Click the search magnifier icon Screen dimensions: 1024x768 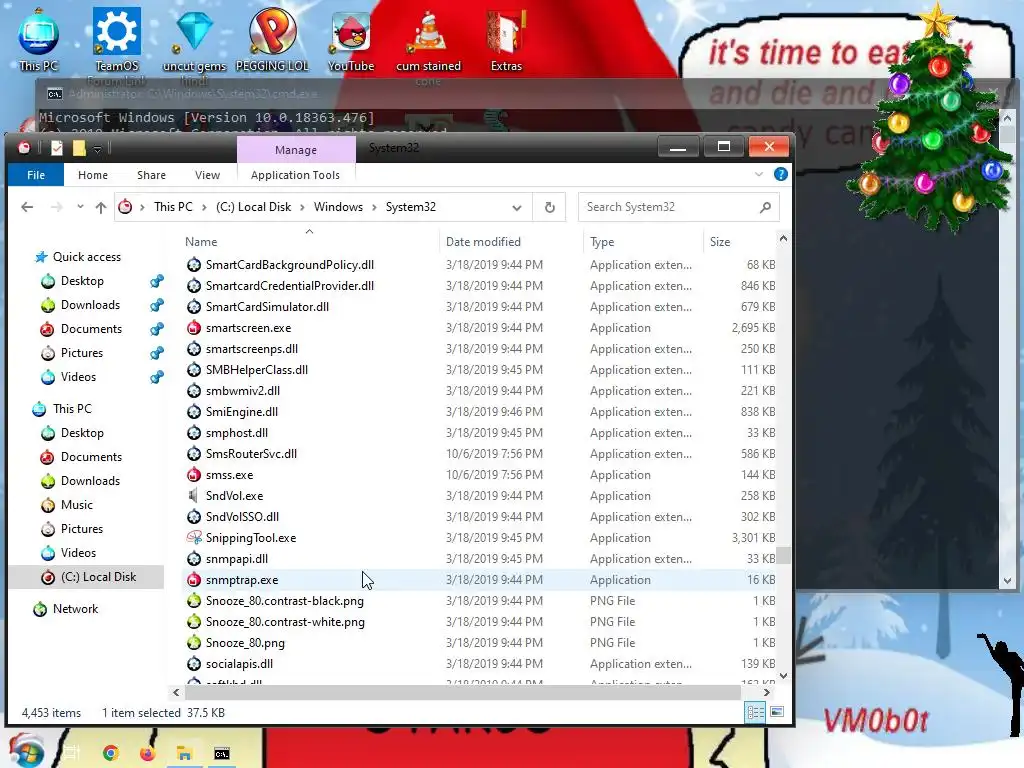pos(765,207)
